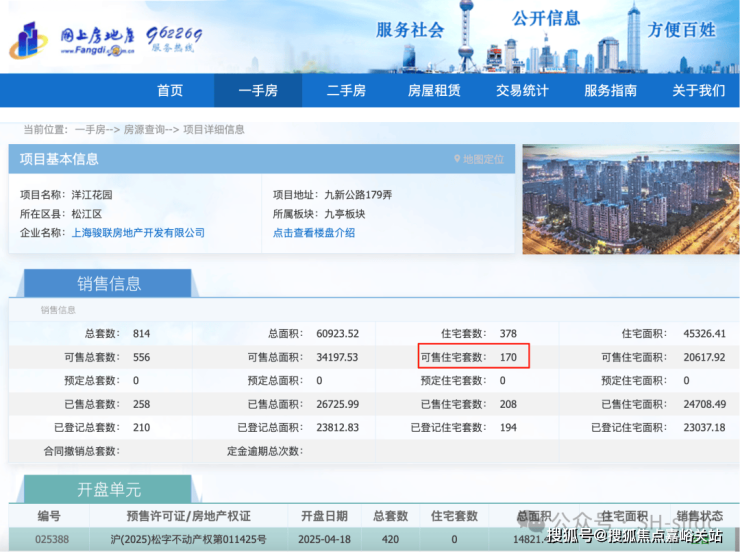Image resolution: width=740 pixels, height=552 pixels.
Task: Click the 已售总面积 value 26725.99
Action: pyautogui.click(x=337, y=404)
